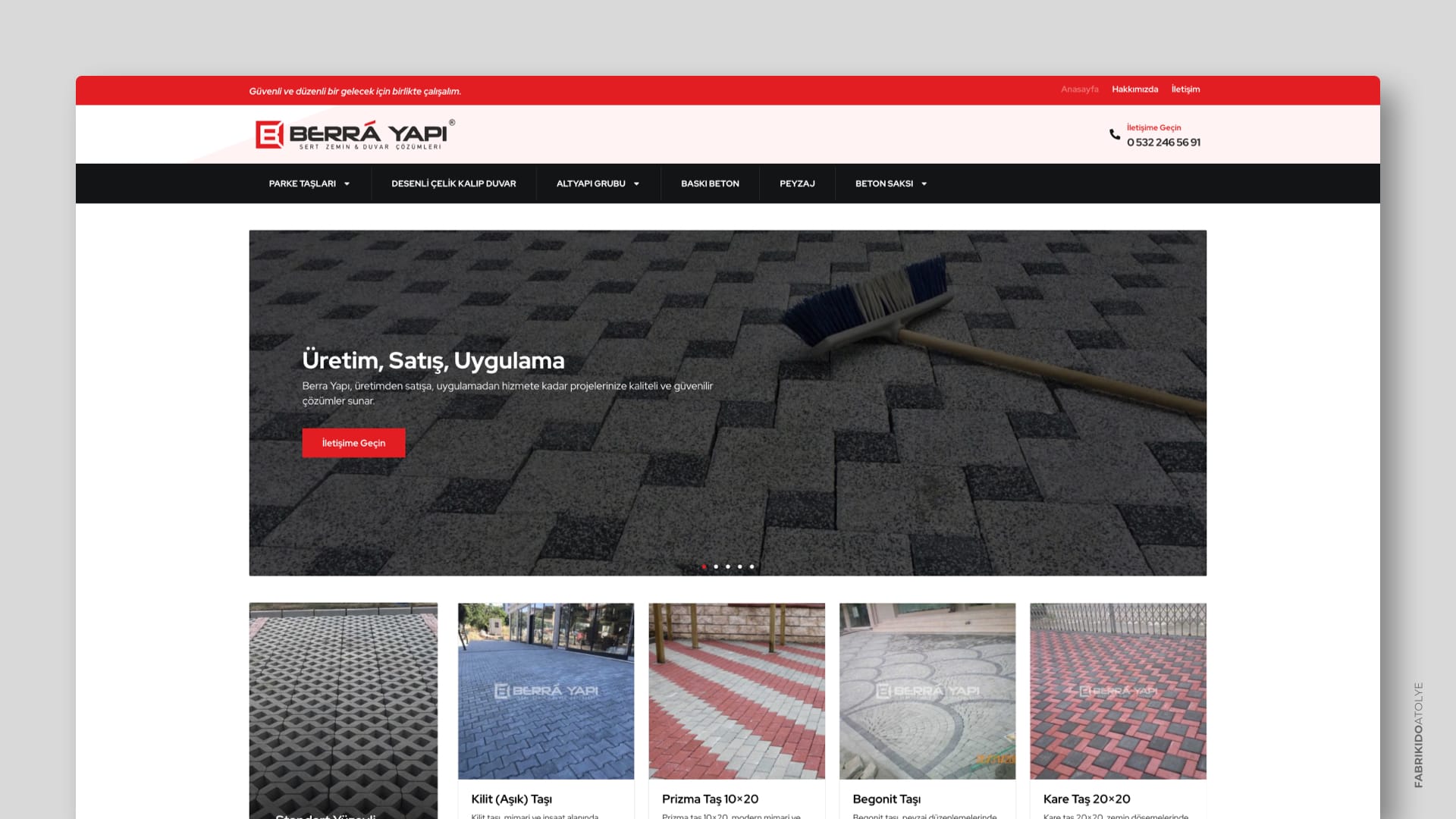Viewport: 1456px width, 819px height.
Task: Open the İletişim link in the top bar
Action: tap(1185, 89)
